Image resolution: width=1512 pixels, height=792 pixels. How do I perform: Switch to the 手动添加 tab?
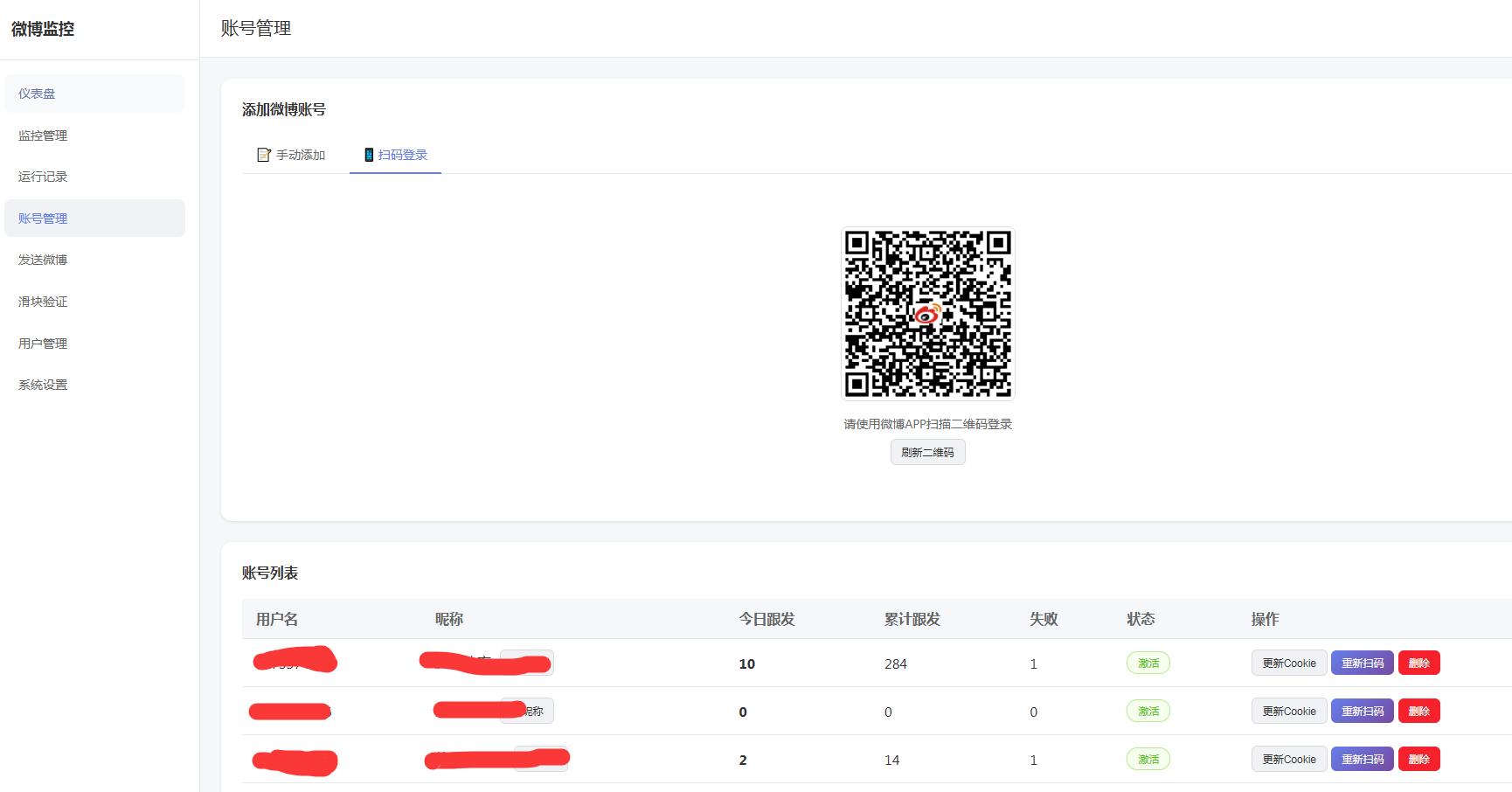pos(291,155)
